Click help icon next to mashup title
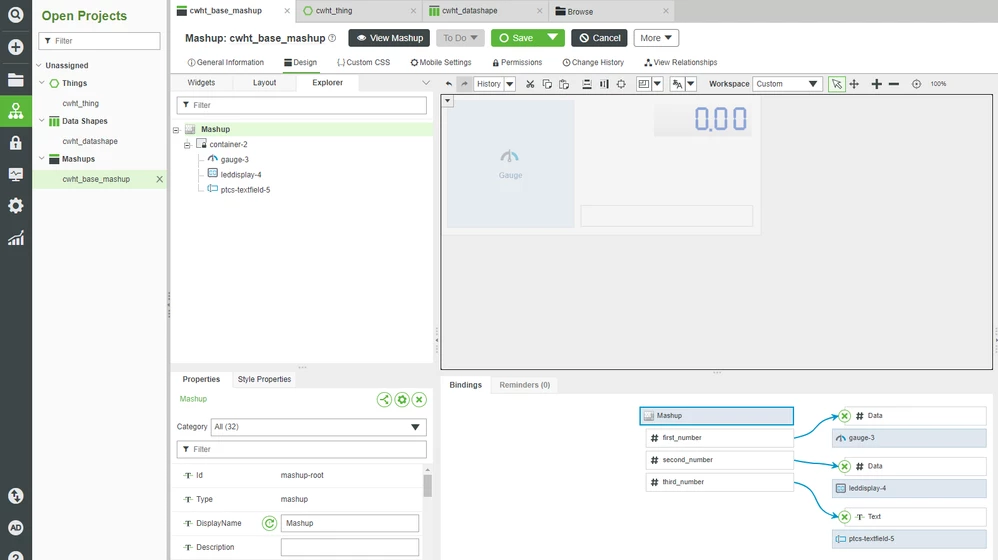Screen dimensions: 998x560 click(332, 38)
